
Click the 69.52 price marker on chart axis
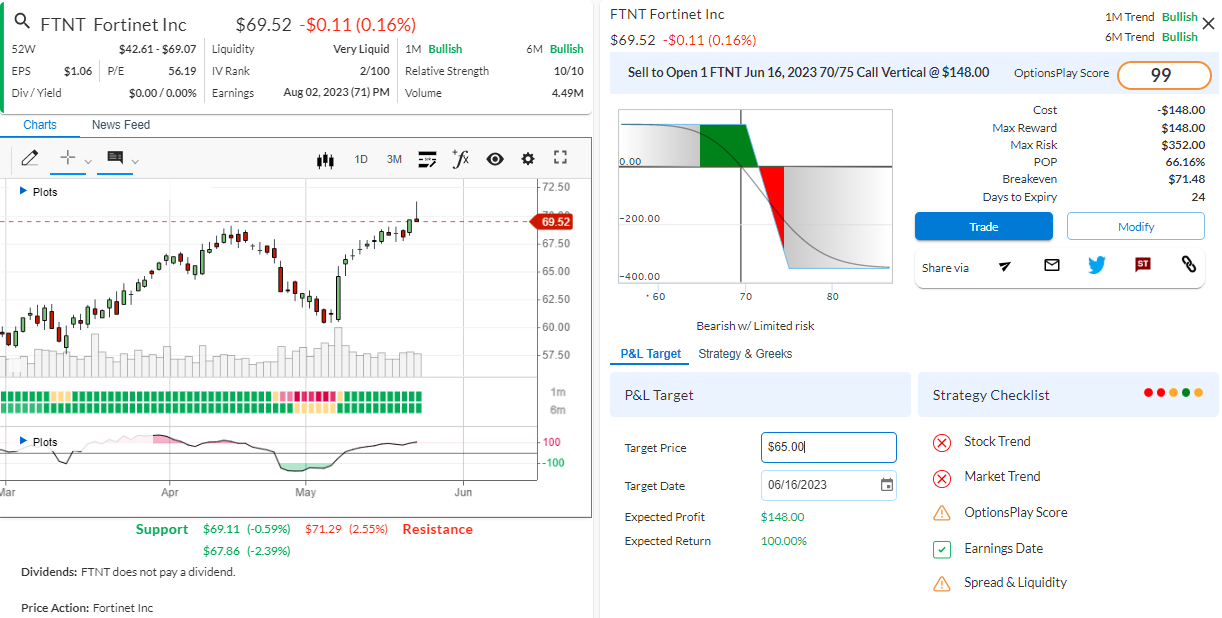pos(552,221)
